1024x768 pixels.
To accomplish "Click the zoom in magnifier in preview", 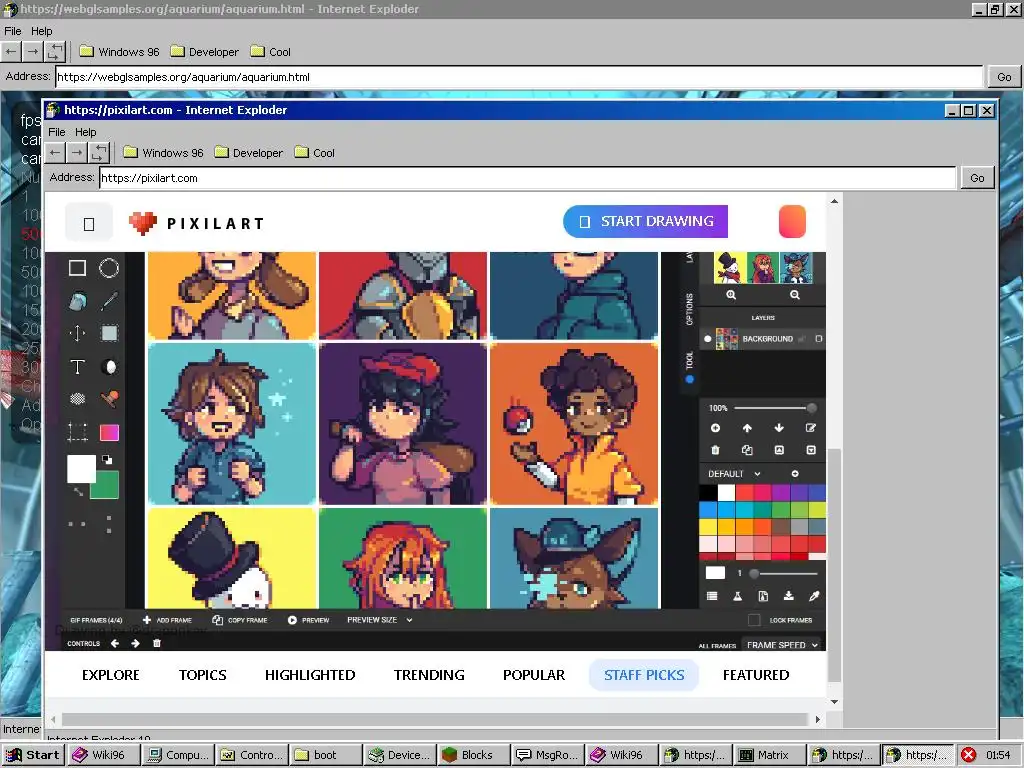I will pyautogui.click(x=731, y=295).
